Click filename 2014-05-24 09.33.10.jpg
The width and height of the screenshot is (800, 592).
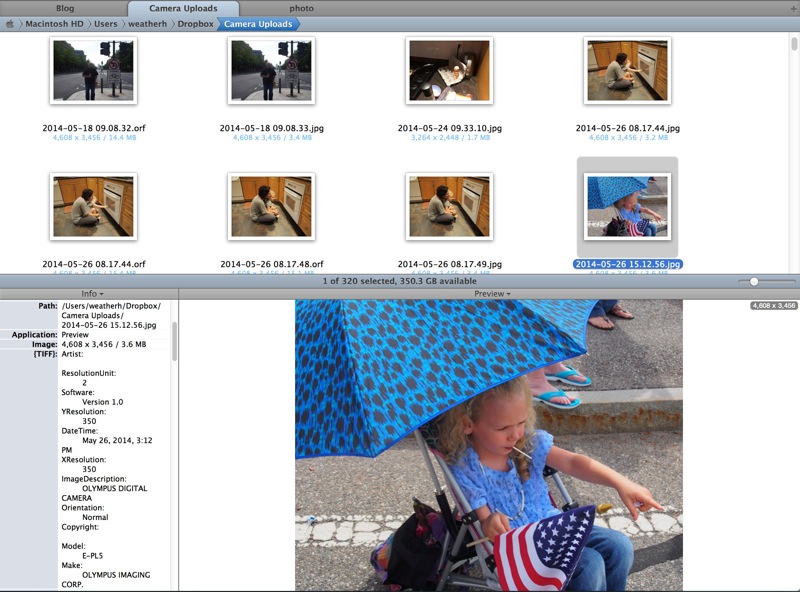(449, 128)
